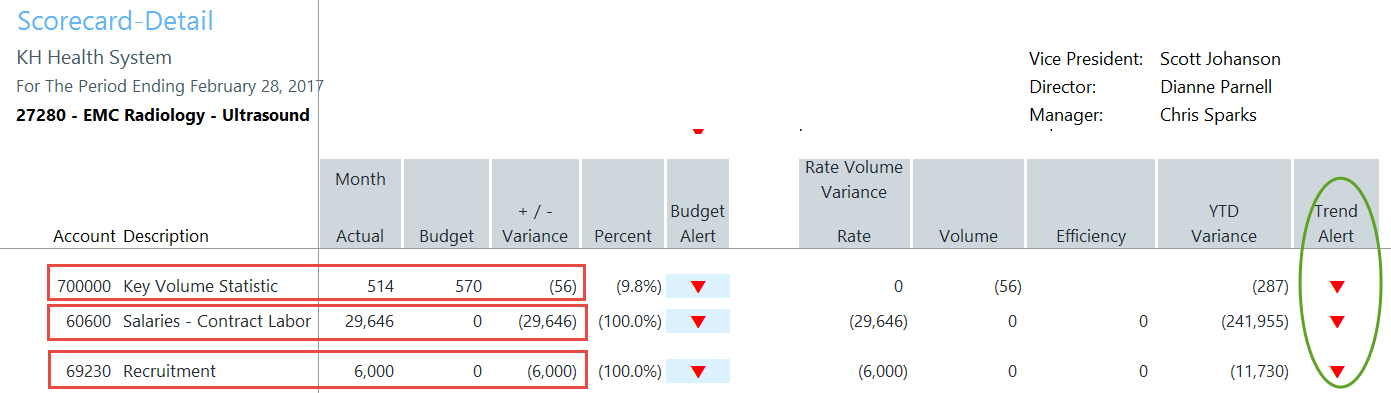Select the Budget column header
Screen dimensions: 1391x393
pos(446,203)
